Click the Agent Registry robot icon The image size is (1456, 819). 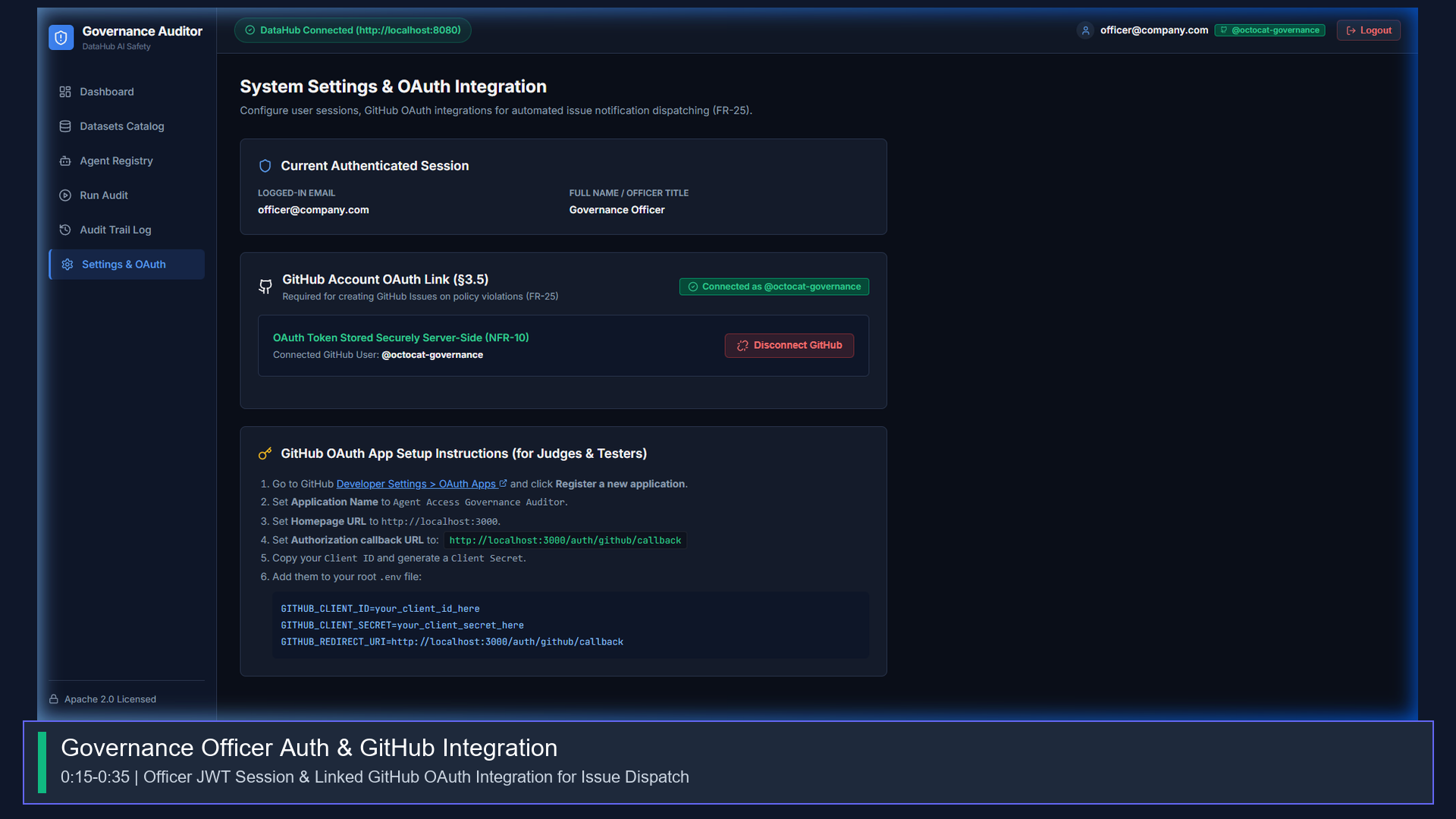(x=65, y=161)
